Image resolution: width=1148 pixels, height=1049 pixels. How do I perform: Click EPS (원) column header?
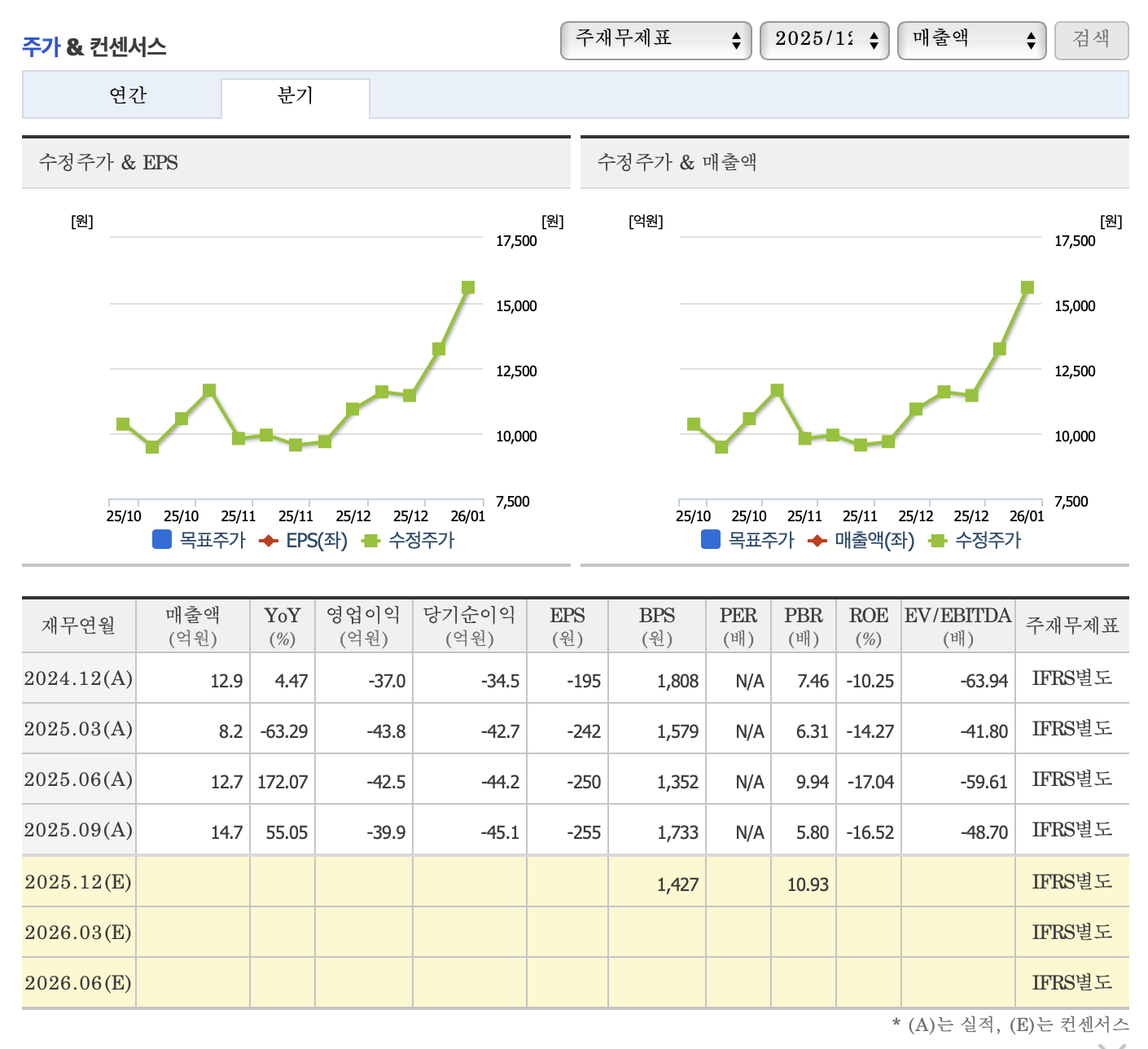(567, 625)
